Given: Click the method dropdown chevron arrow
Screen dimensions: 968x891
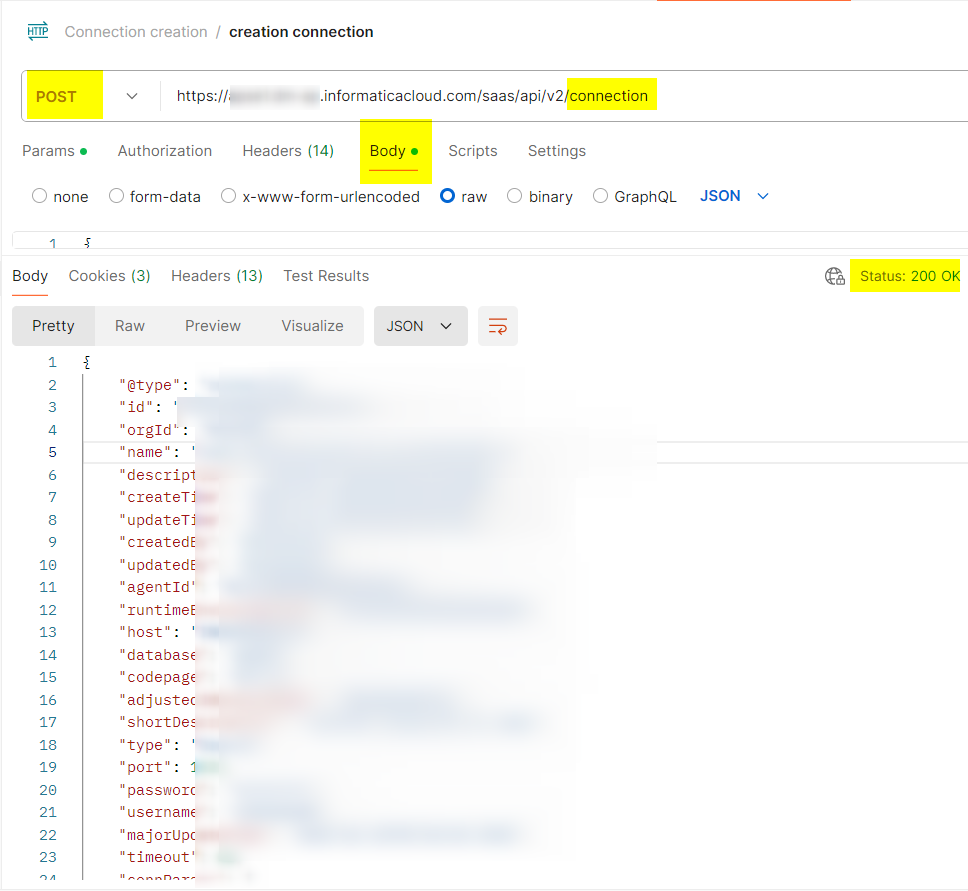Looking at the screenshot, I should (131, 96).
